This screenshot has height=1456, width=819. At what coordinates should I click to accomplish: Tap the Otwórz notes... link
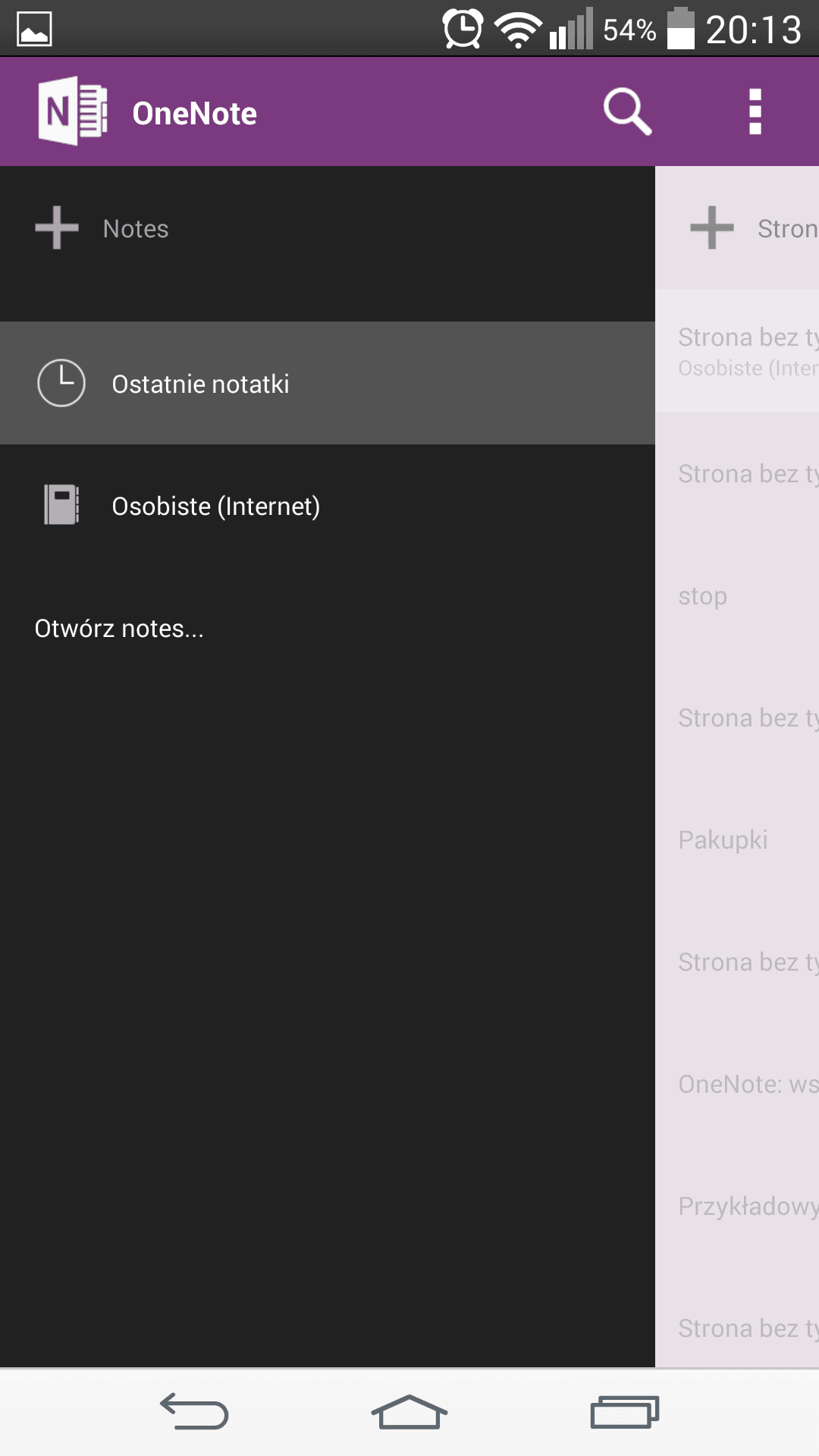point(119,629)
